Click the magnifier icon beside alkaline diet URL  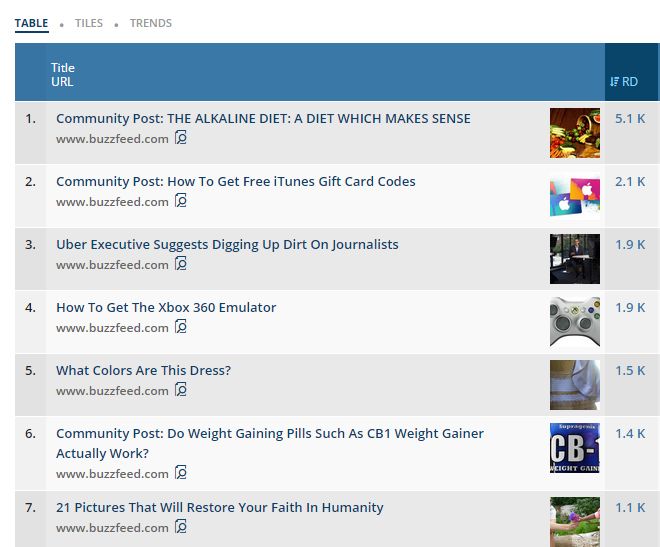tap(181, 139)
